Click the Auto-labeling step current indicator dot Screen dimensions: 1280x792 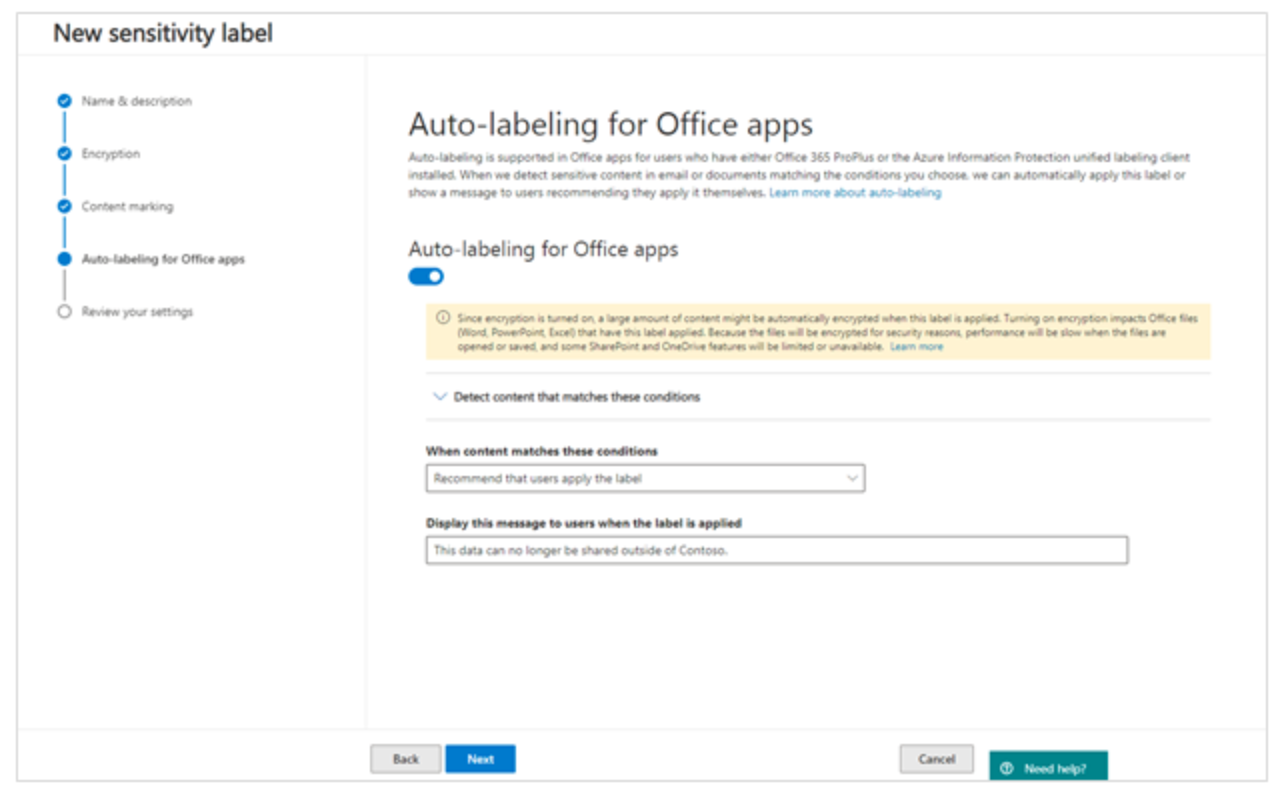pyautogui.click(x=65, y=259)
